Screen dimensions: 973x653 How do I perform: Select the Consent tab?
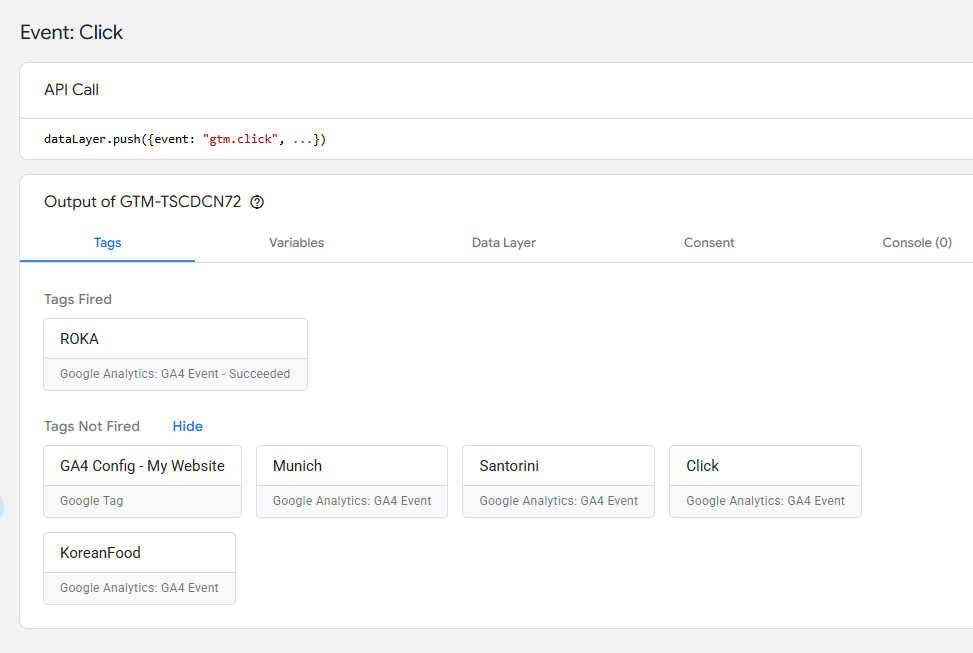click(x=709, y=243)
